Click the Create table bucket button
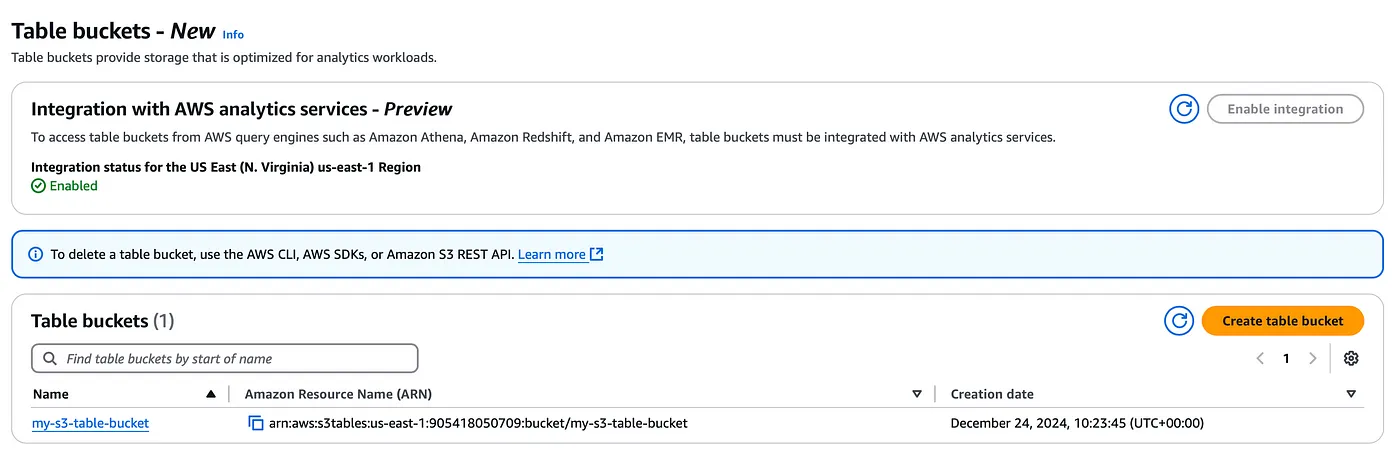This screenshot has height=453, width=1400. tap(1283, 321)
